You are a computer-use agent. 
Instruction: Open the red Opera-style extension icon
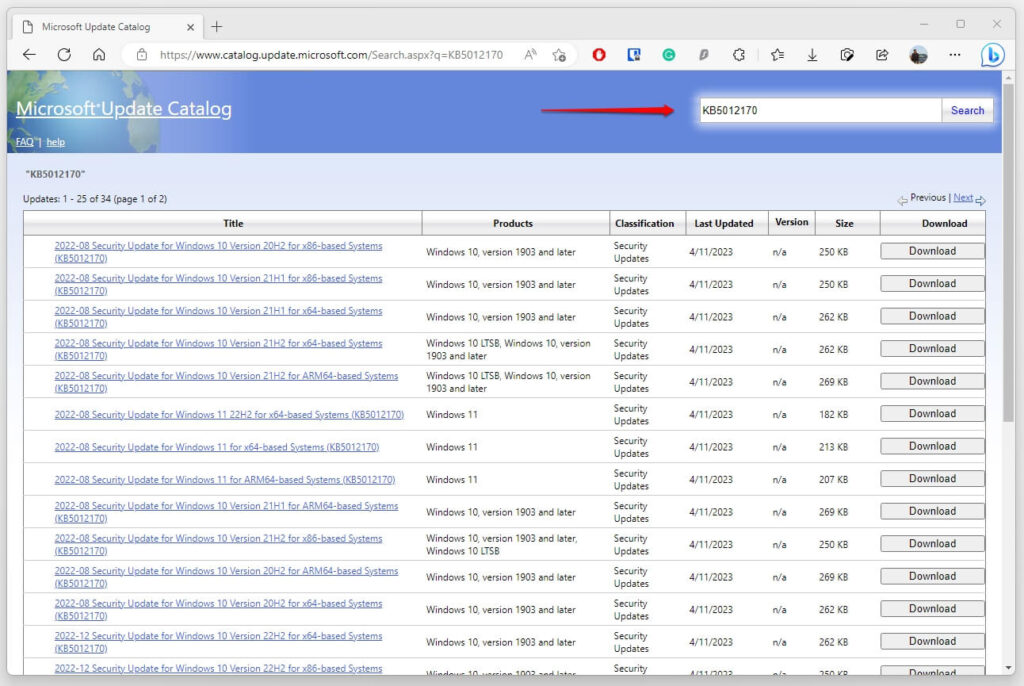[599, 55]
